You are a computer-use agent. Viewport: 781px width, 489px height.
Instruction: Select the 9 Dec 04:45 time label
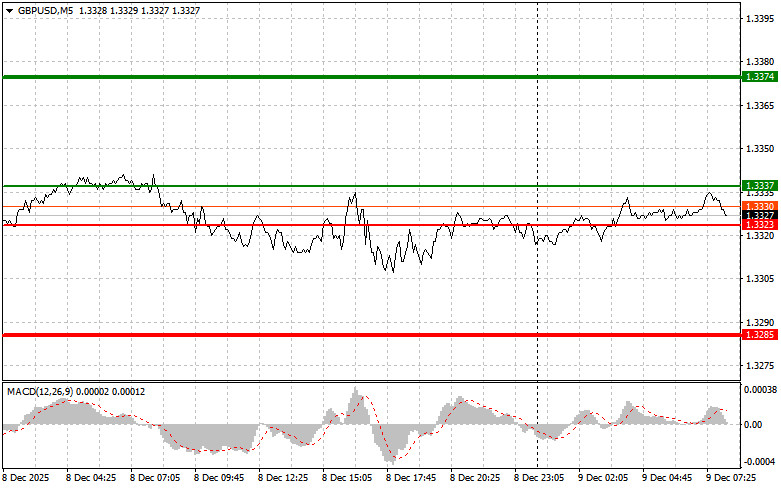click(667, 478)
